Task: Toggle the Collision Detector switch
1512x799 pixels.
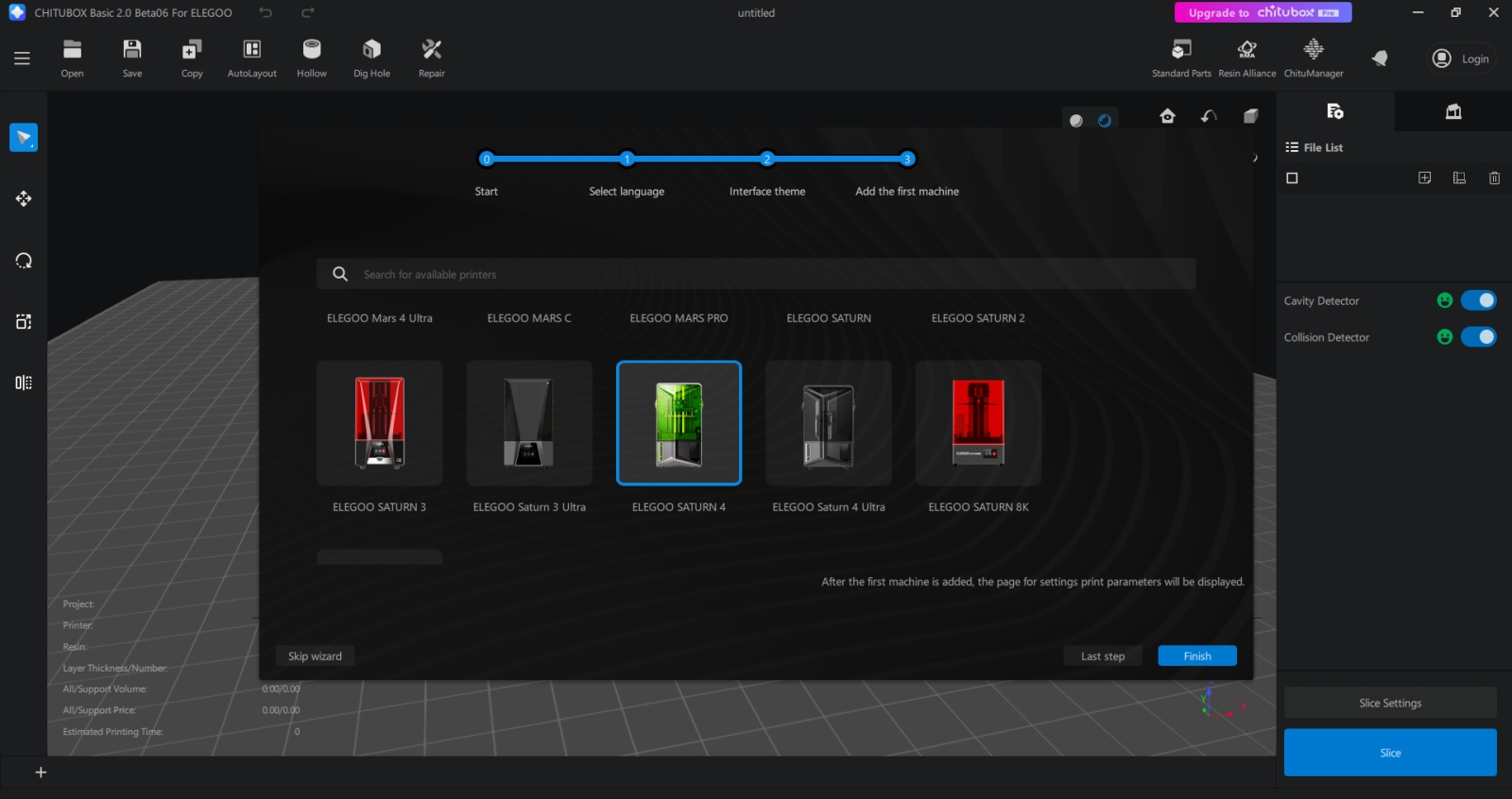Action: click(x=1479, y=336)
